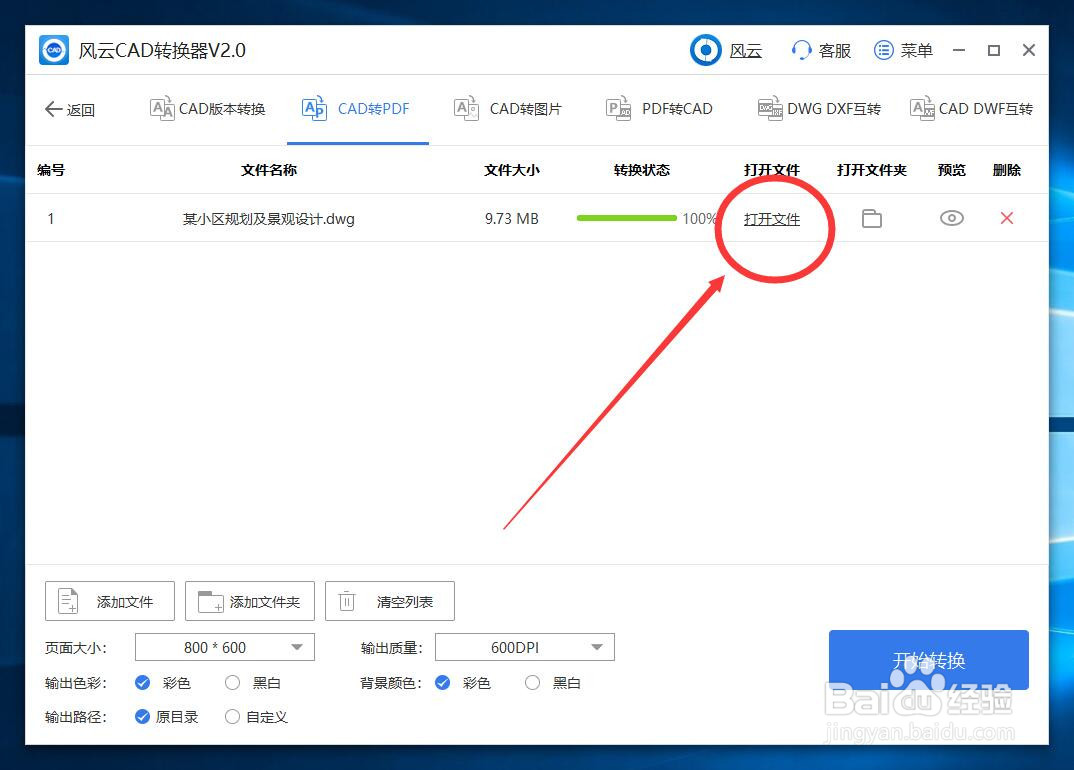
Task: Click the 输出质量 label
Action: [392, 648]
